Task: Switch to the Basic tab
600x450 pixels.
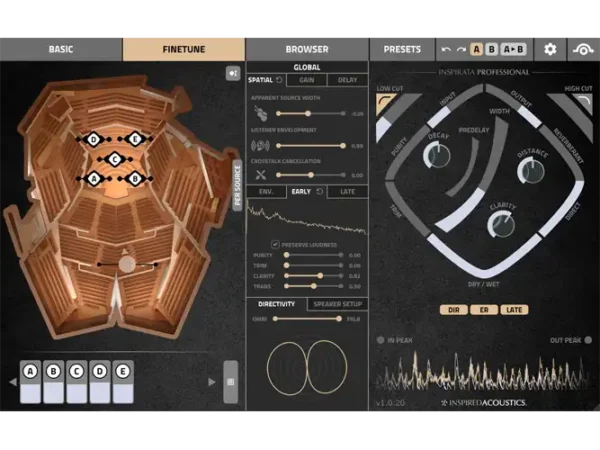Action: pyautogui.click(x=61, y=49)
